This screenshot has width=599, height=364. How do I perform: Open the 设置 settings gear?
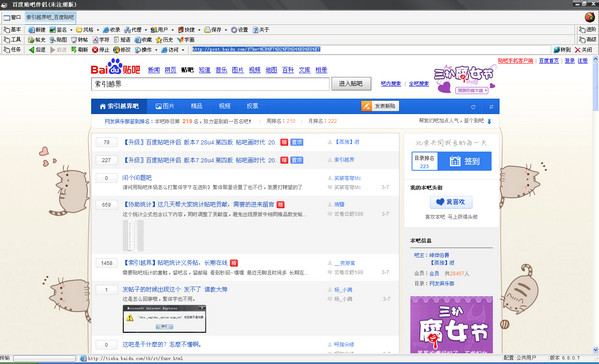[x=240, y=30]
